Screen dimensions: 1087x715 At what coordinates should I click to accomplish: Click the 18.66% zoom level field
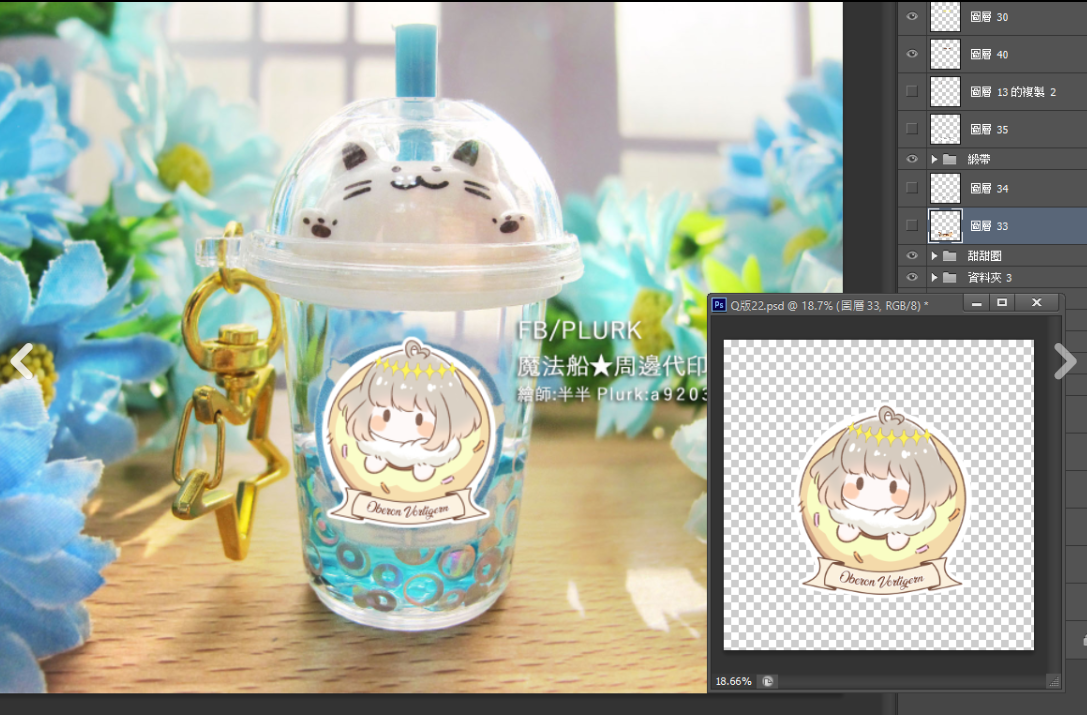[733, 682]
